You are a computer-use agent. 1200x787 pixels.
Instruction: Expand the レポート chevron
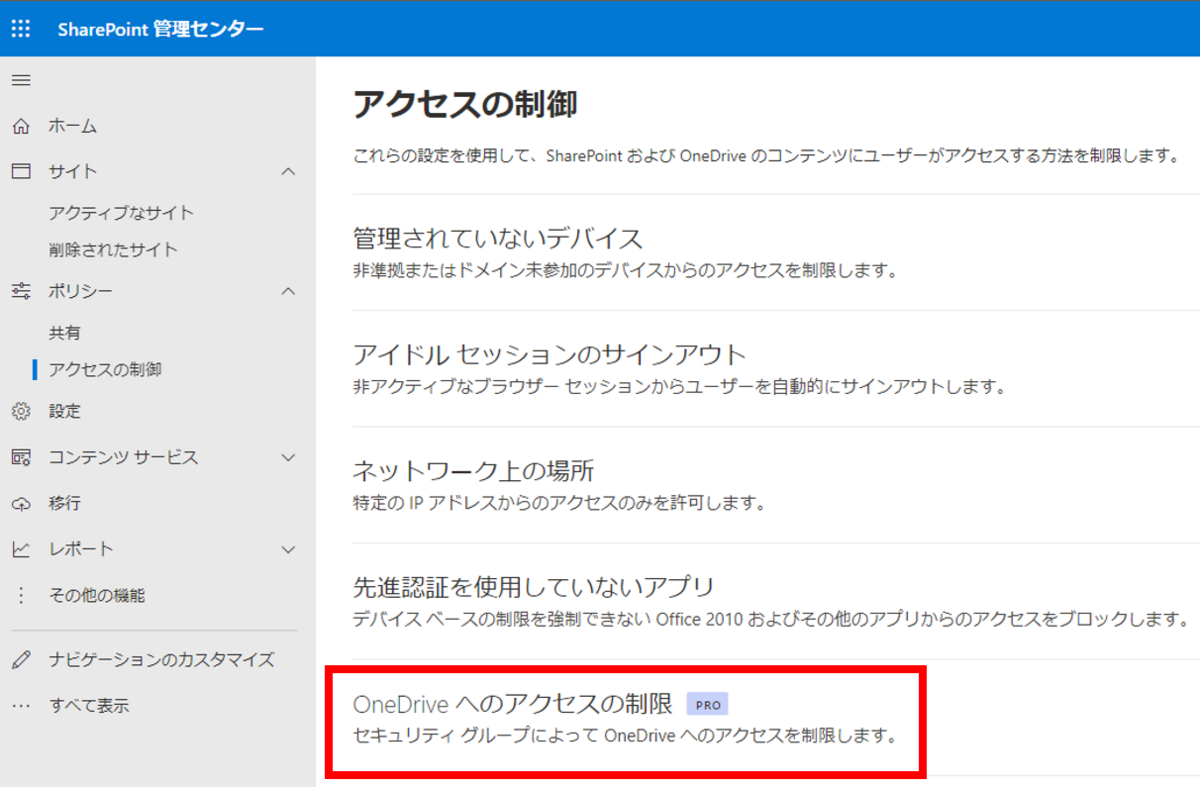coord(288,549)
